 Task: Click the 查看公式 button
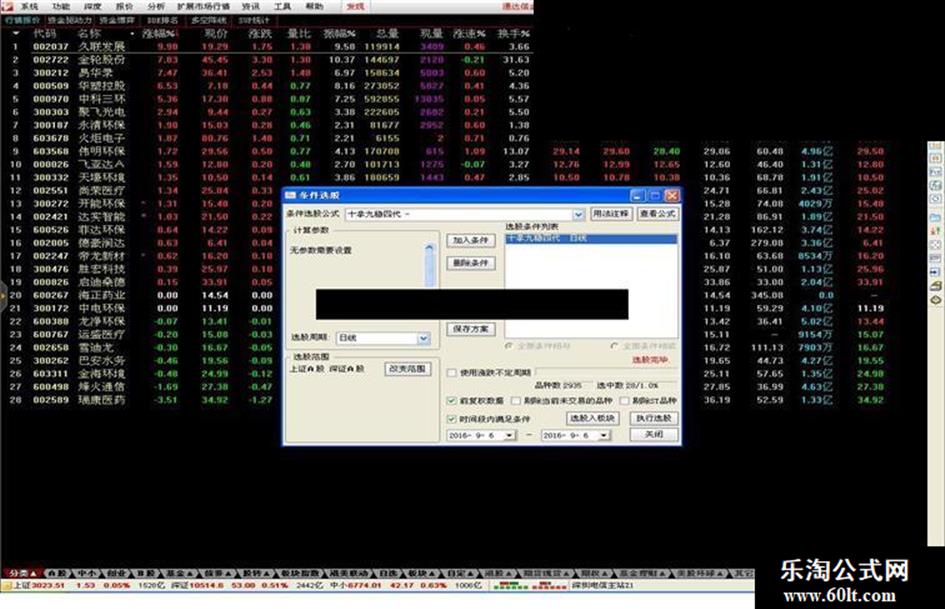point(658,213)
